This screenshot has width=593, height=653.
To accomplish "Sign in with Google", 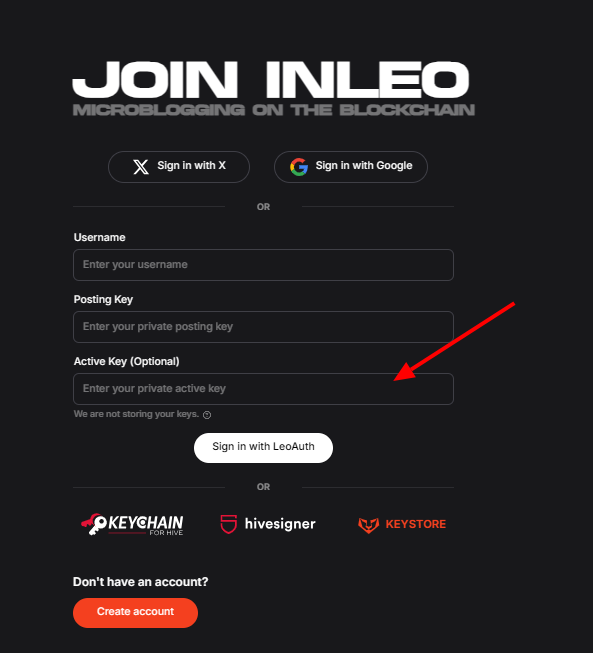I will (x=351, y=167).
